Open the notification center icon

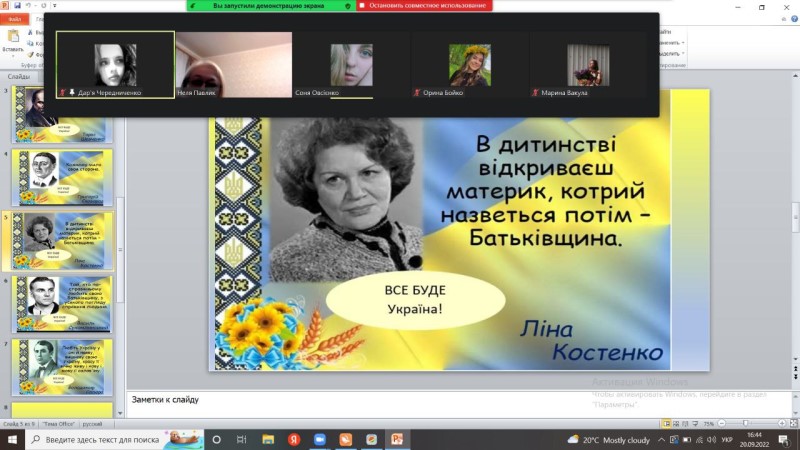[784, 440]
